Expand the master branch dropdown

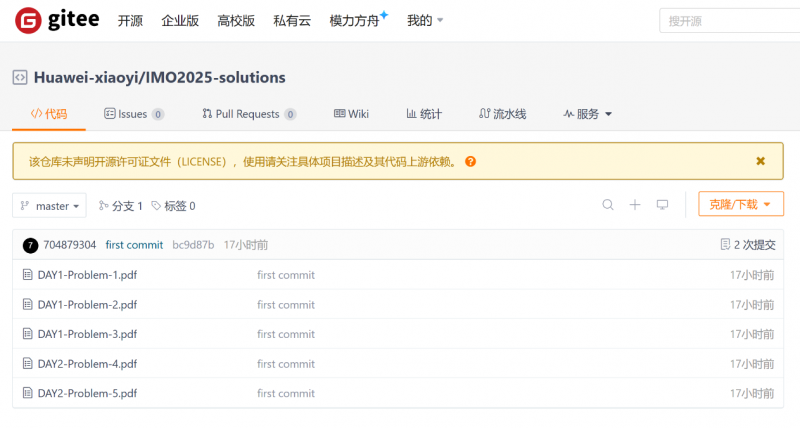49,206
